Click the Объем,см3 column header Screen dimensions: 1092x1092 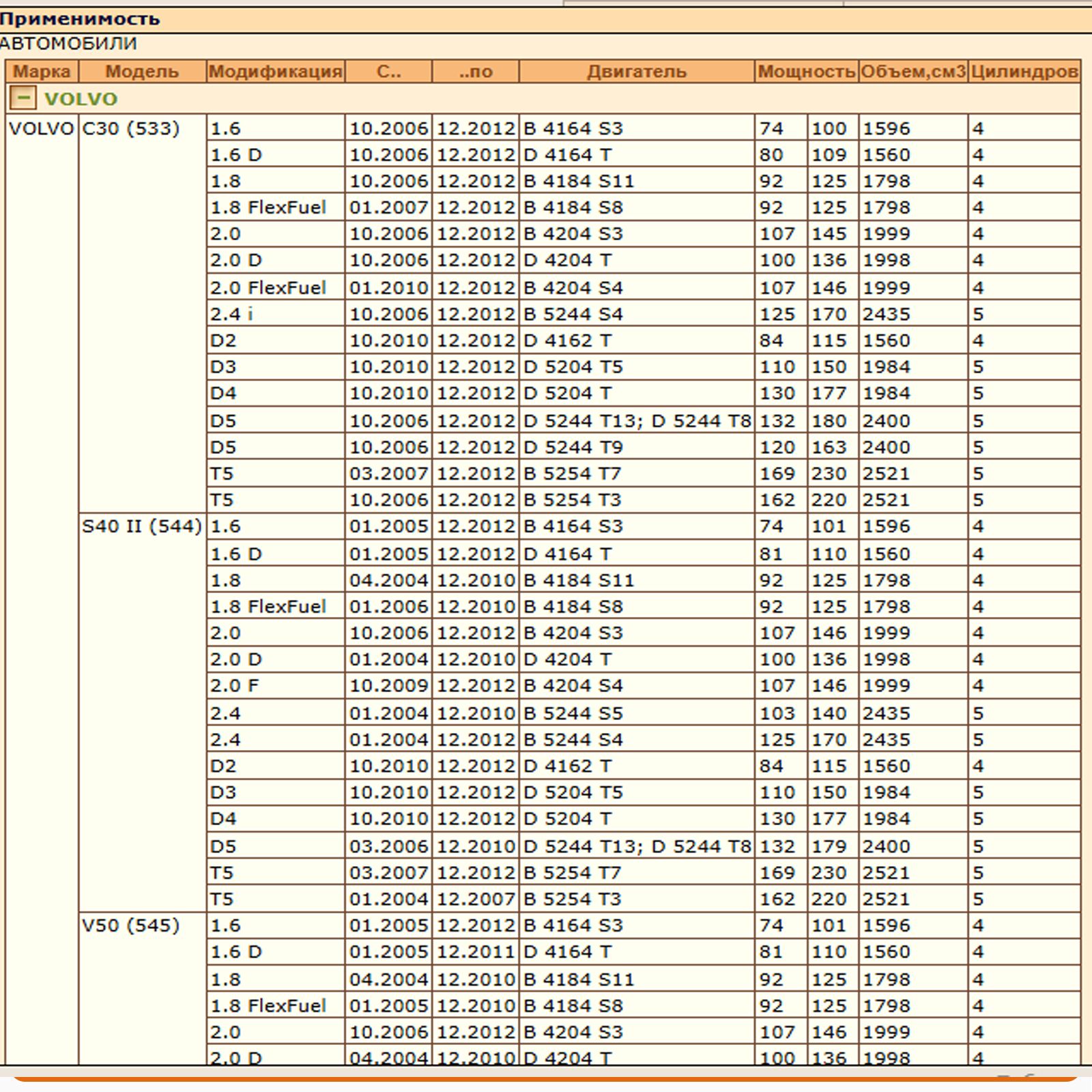tap(913, 71)
